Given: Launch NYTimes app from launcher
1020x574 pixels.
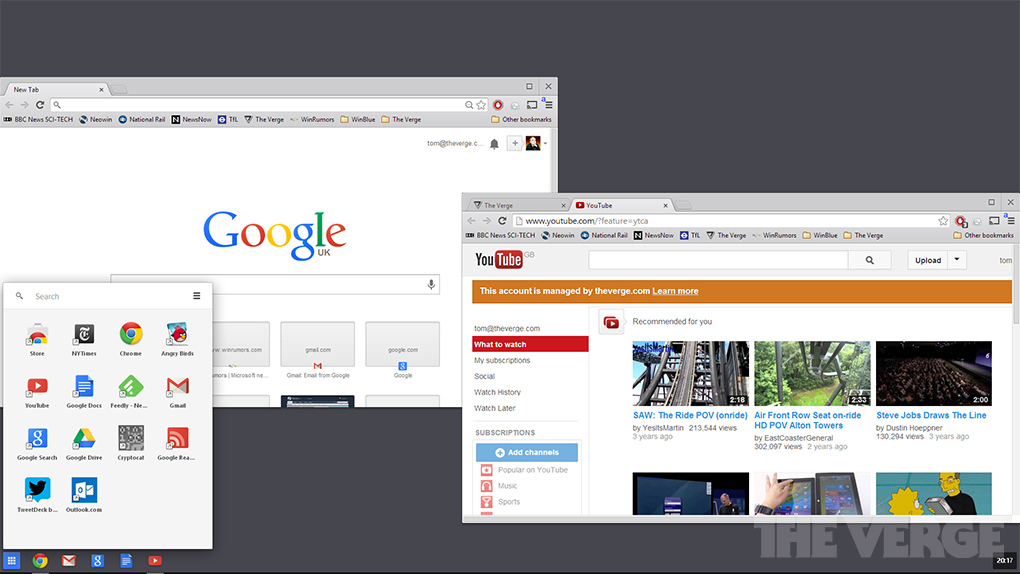Looking at the screenshot, I should point(84,338).
